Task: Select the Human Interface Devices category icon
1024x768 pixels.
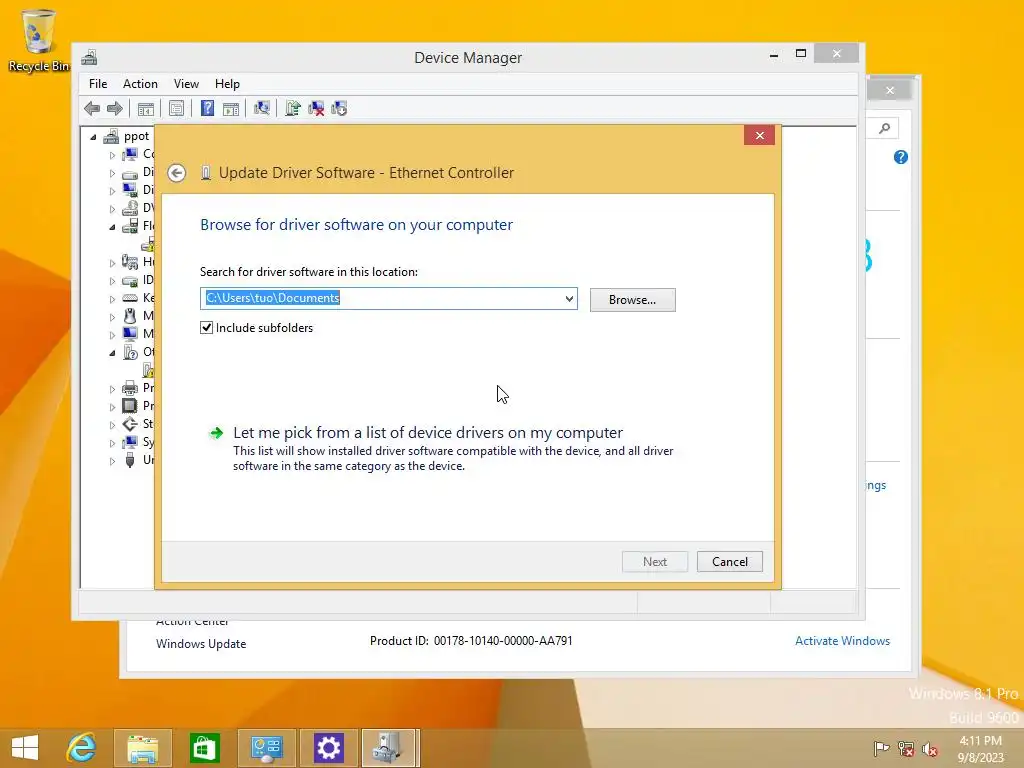Action: click(130, 262)
